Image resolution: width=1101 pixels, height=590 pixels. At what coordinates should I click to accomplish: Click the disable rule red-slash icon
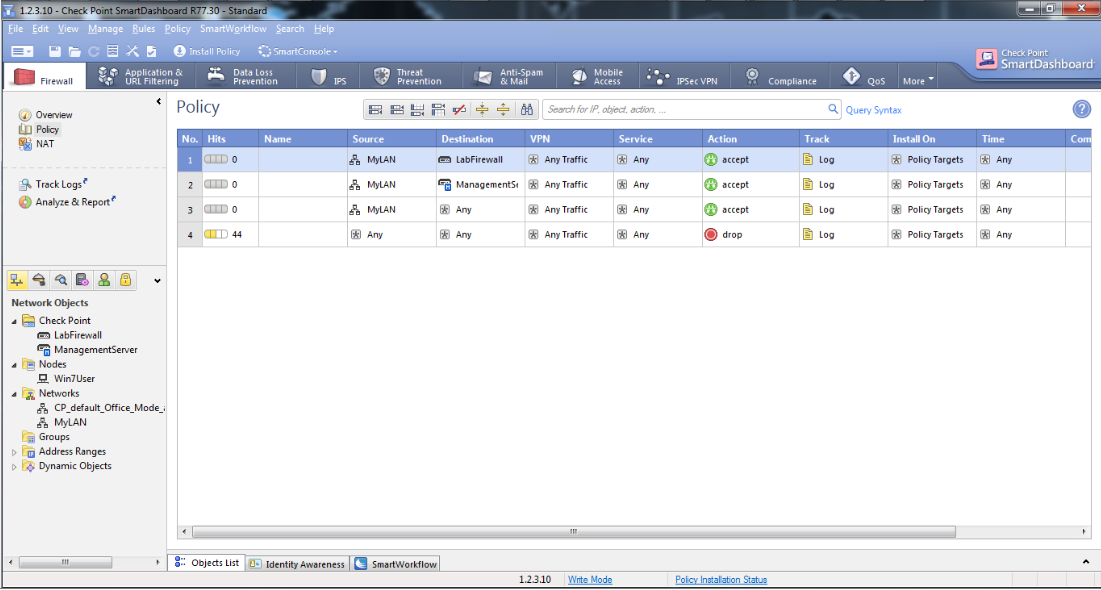coord(460,110)
